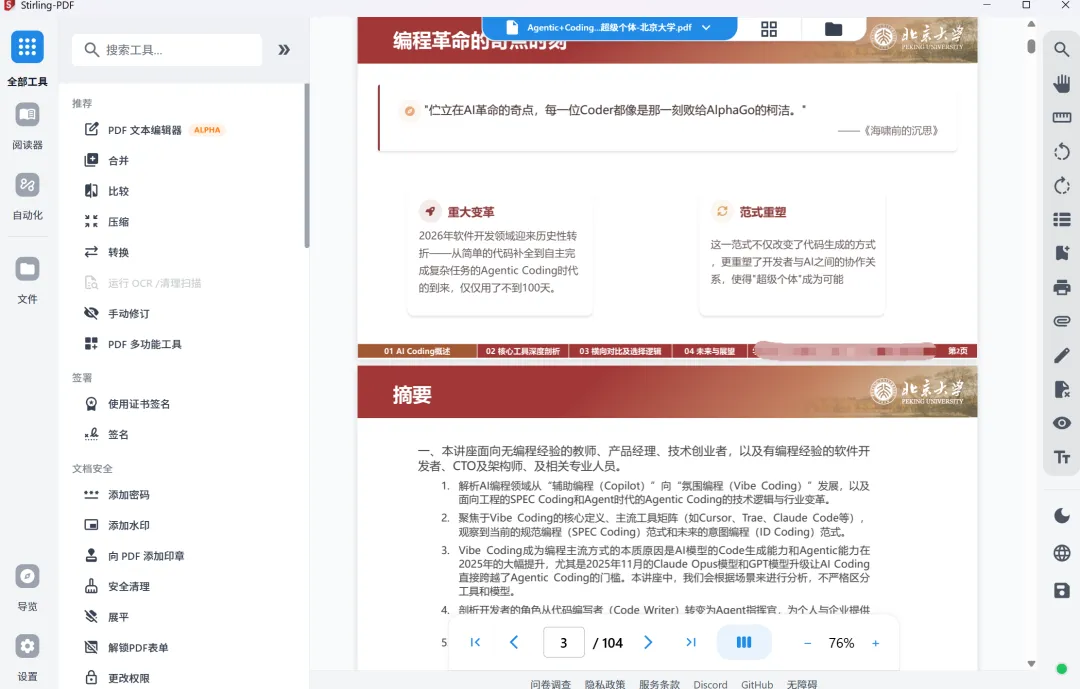Image resolution: width=1080 pixels, height=689 pixels.
Task: Click the 搜索工具 search field
Action: pyautogui.click(x=167, y=50)
